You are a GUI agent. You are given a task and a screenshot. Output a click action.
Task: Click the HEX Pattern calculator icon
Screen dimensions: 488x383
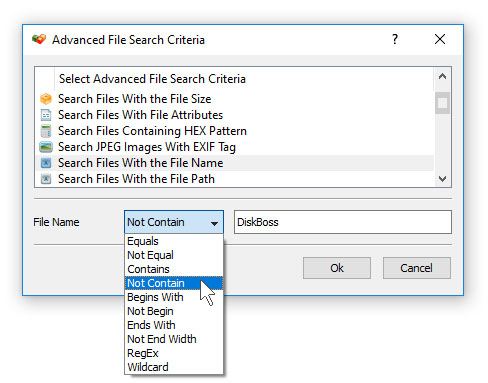46,131
